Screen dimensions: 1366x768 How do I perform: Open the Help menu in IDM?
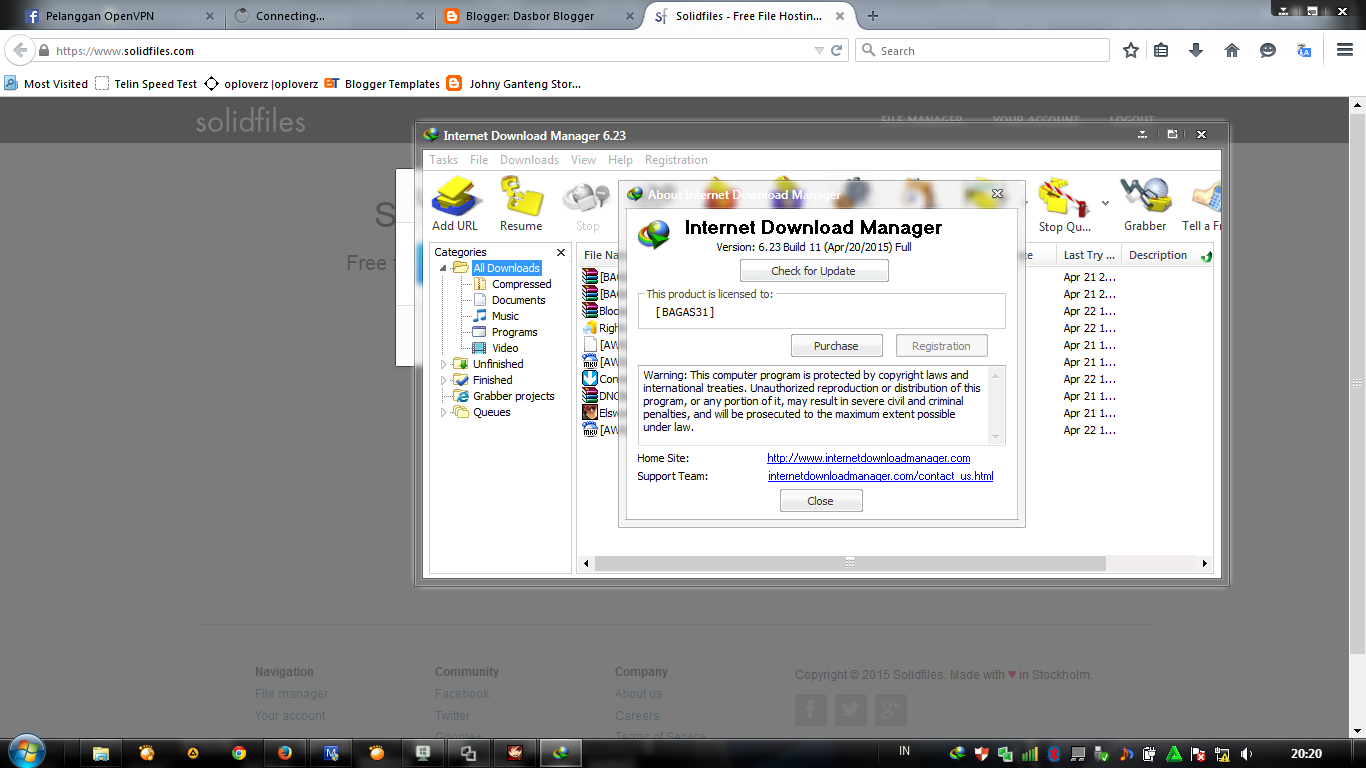point(620,160)
